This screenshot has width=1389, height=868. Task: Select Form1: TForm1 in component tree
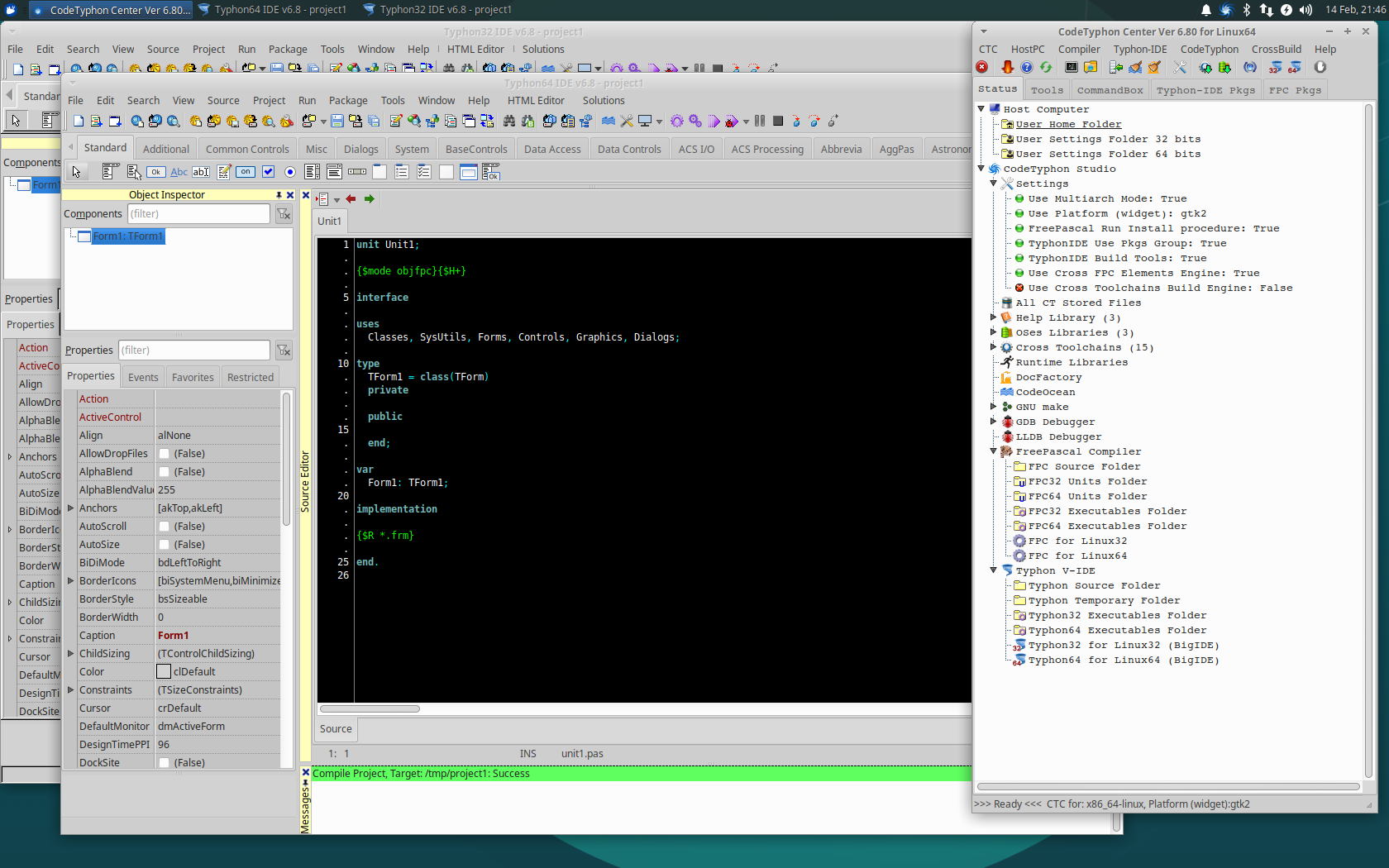coord(127,236)
